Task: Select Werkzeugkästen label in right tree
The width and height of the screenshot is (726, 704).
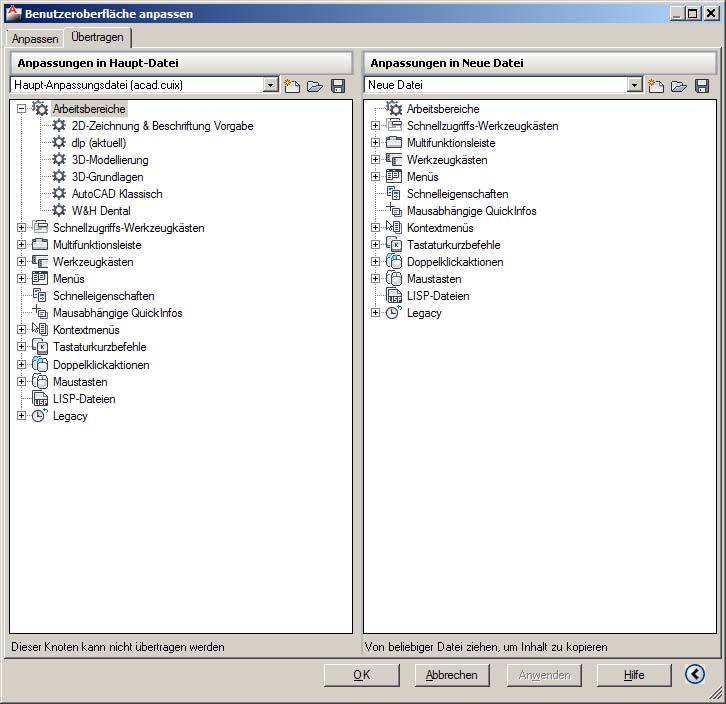Action: tap(447, 160)
